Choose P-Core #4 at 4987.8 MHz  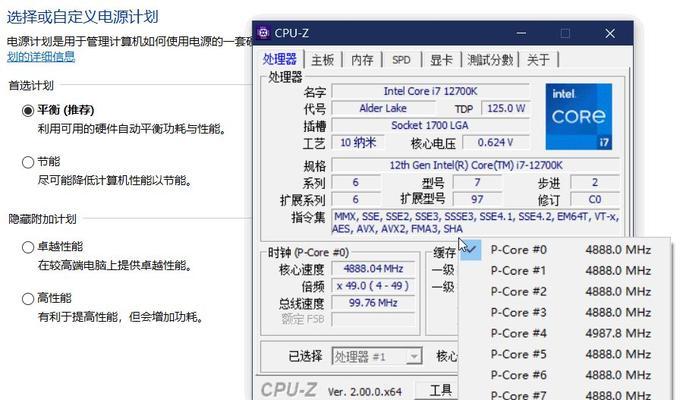(x=564, y=334)
